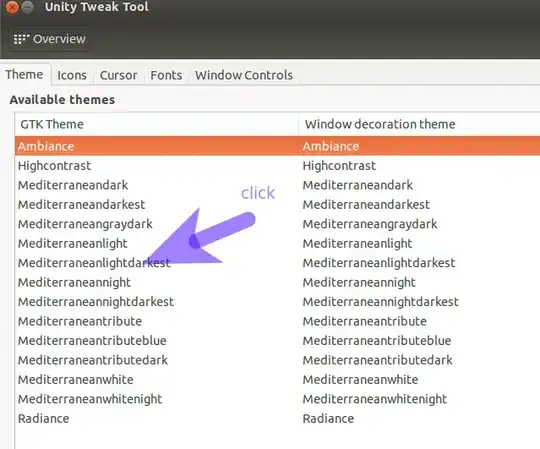The width and height of the screenshot is (540, 449).
Task: Choose Mediterraneandark in Window decoration column
Action: pos(357,185)
